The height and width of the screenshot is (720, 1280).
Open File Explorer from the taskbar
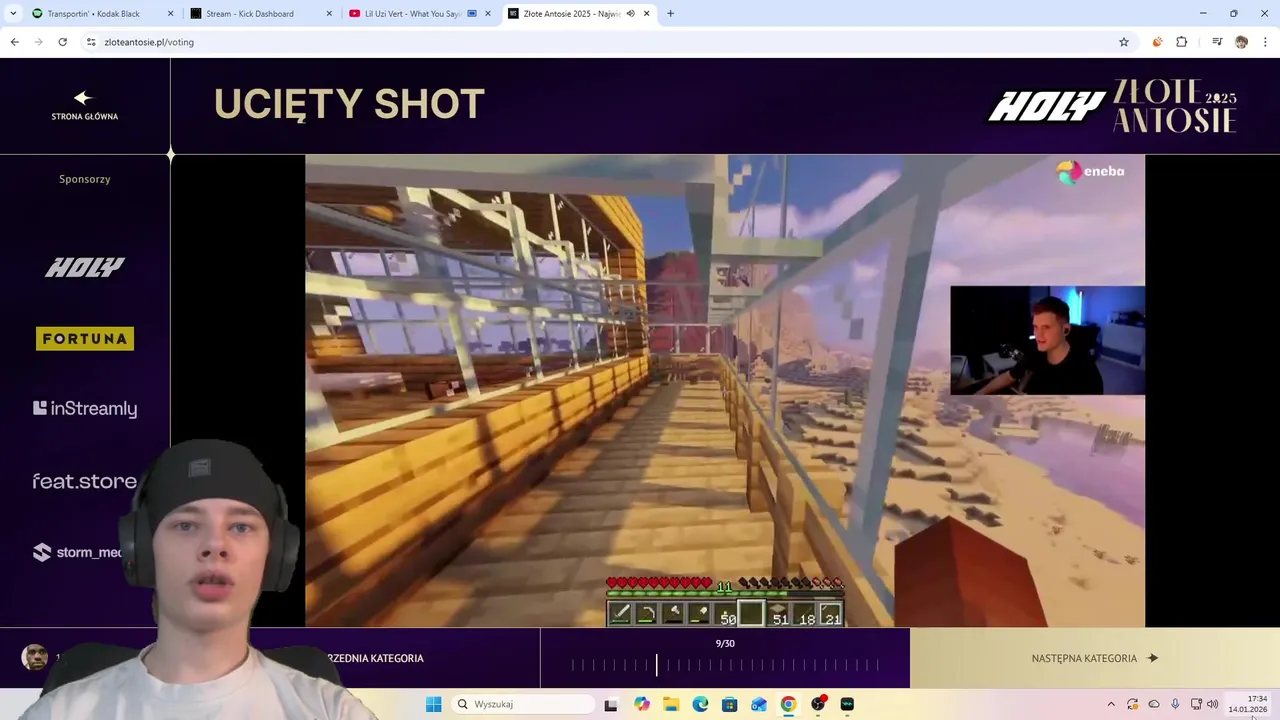coord(671,704)
